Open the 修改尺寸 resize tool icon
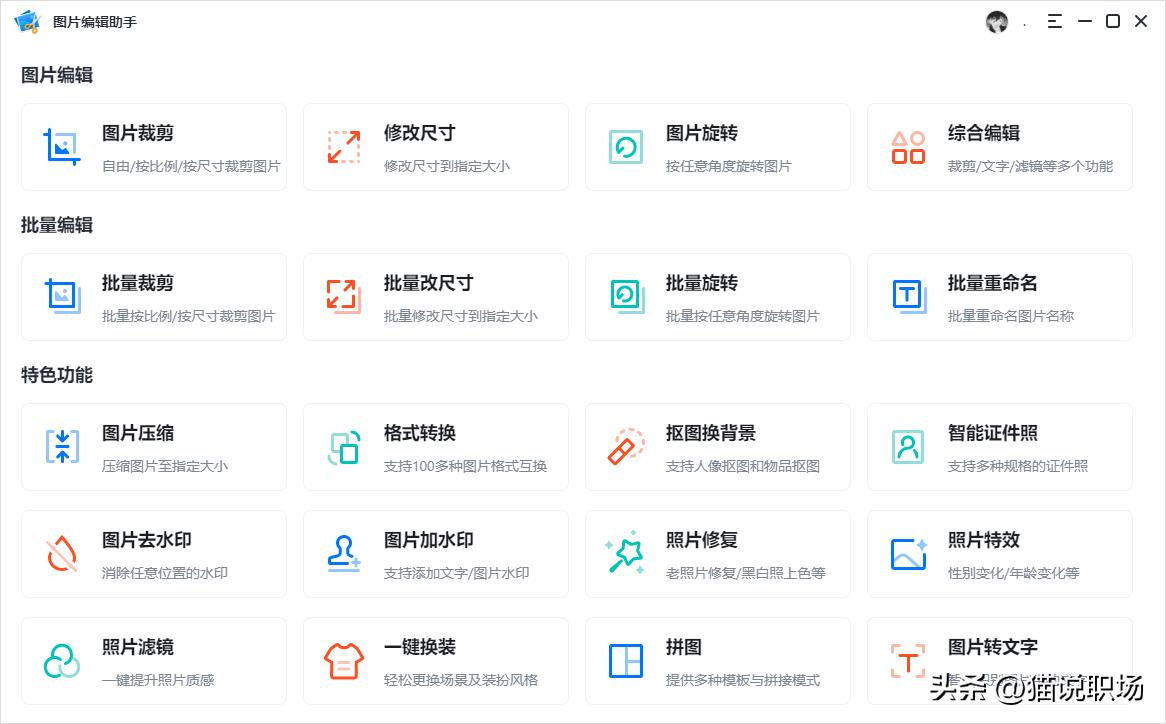 coord(343,146)
